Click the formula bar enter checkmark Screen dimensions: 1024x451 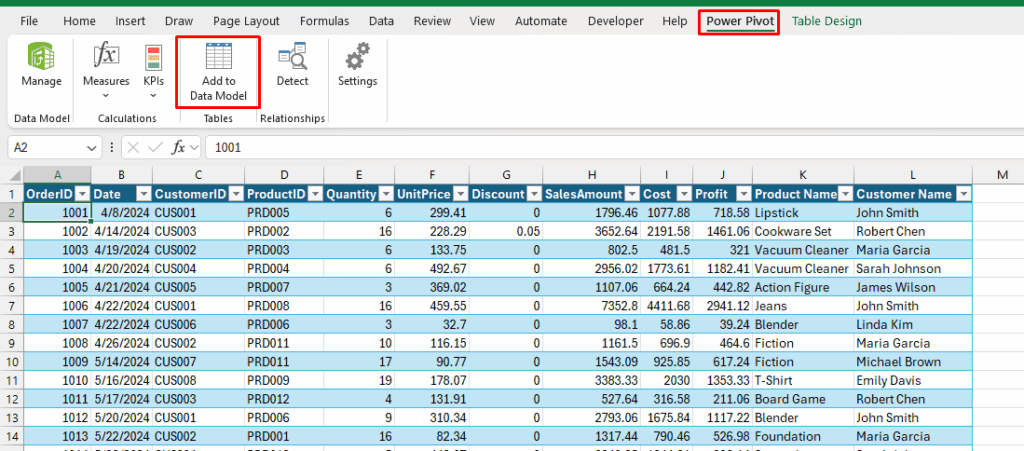156,147
